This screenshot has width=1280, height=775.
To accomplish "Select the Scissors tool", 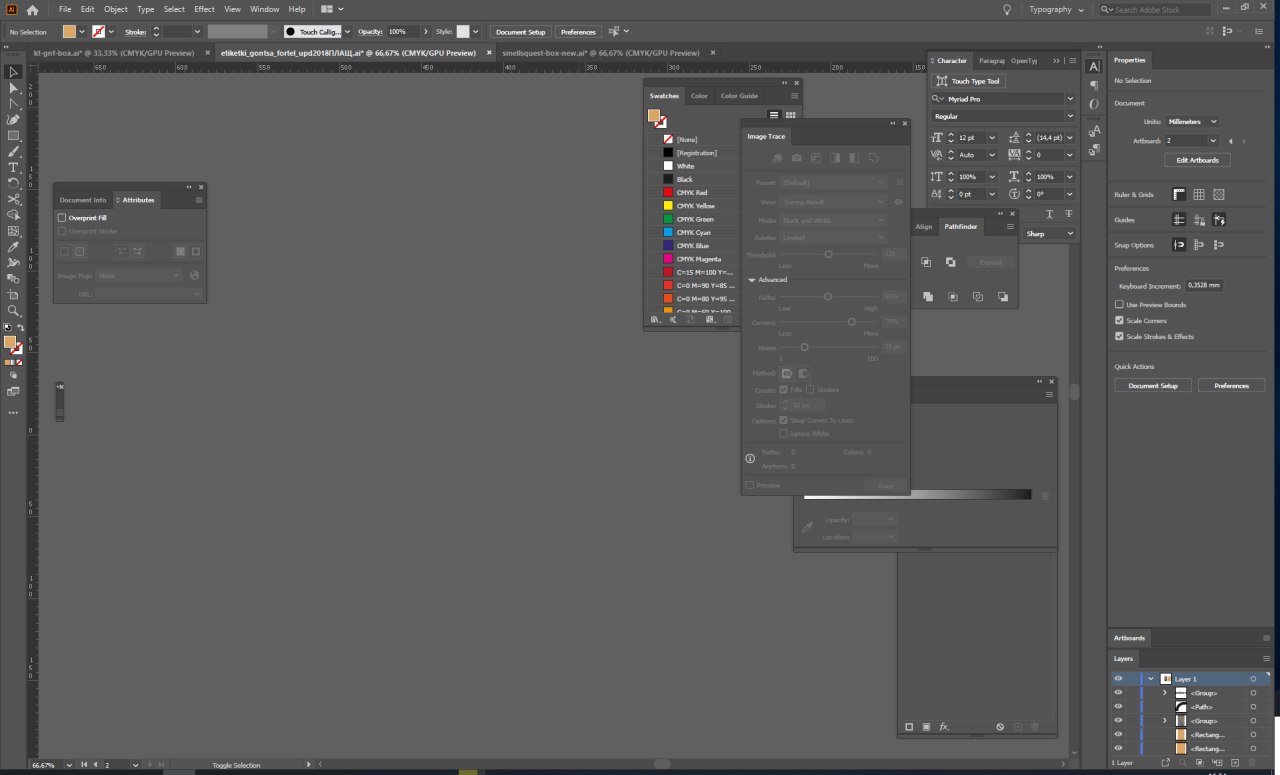I will point(14,200).
